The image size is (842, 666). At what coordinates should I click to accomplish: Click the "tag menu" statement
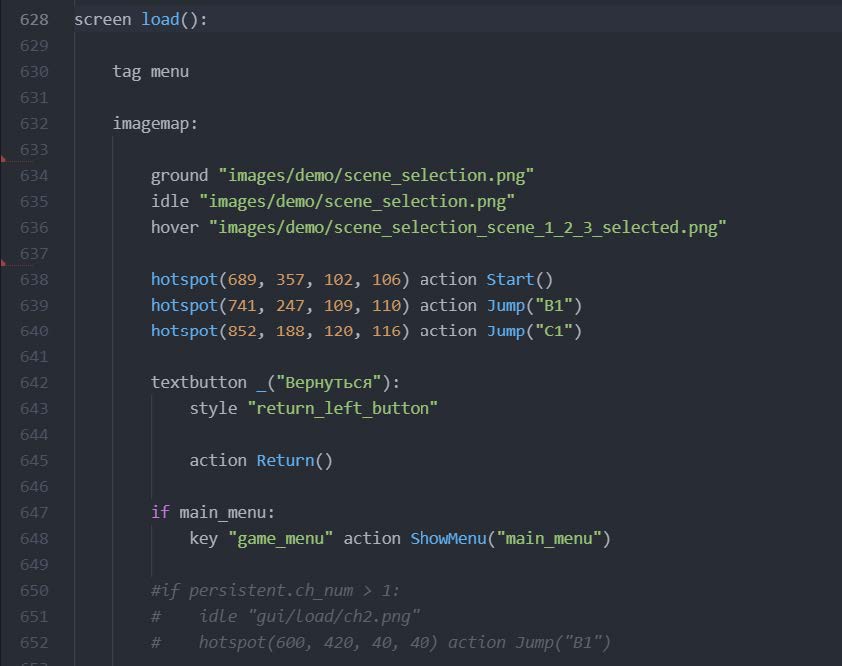[x=150, y=72]
